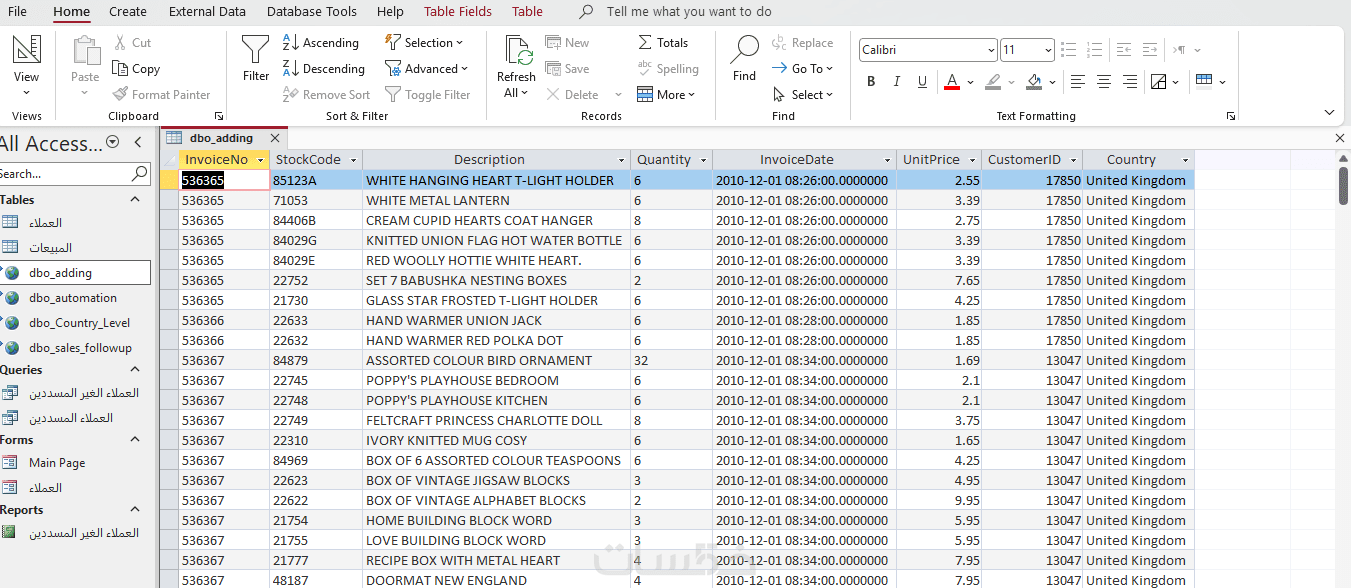Open the font color picker arrow
This screenshot has height=588, width=1351.
tap(971, 82)
